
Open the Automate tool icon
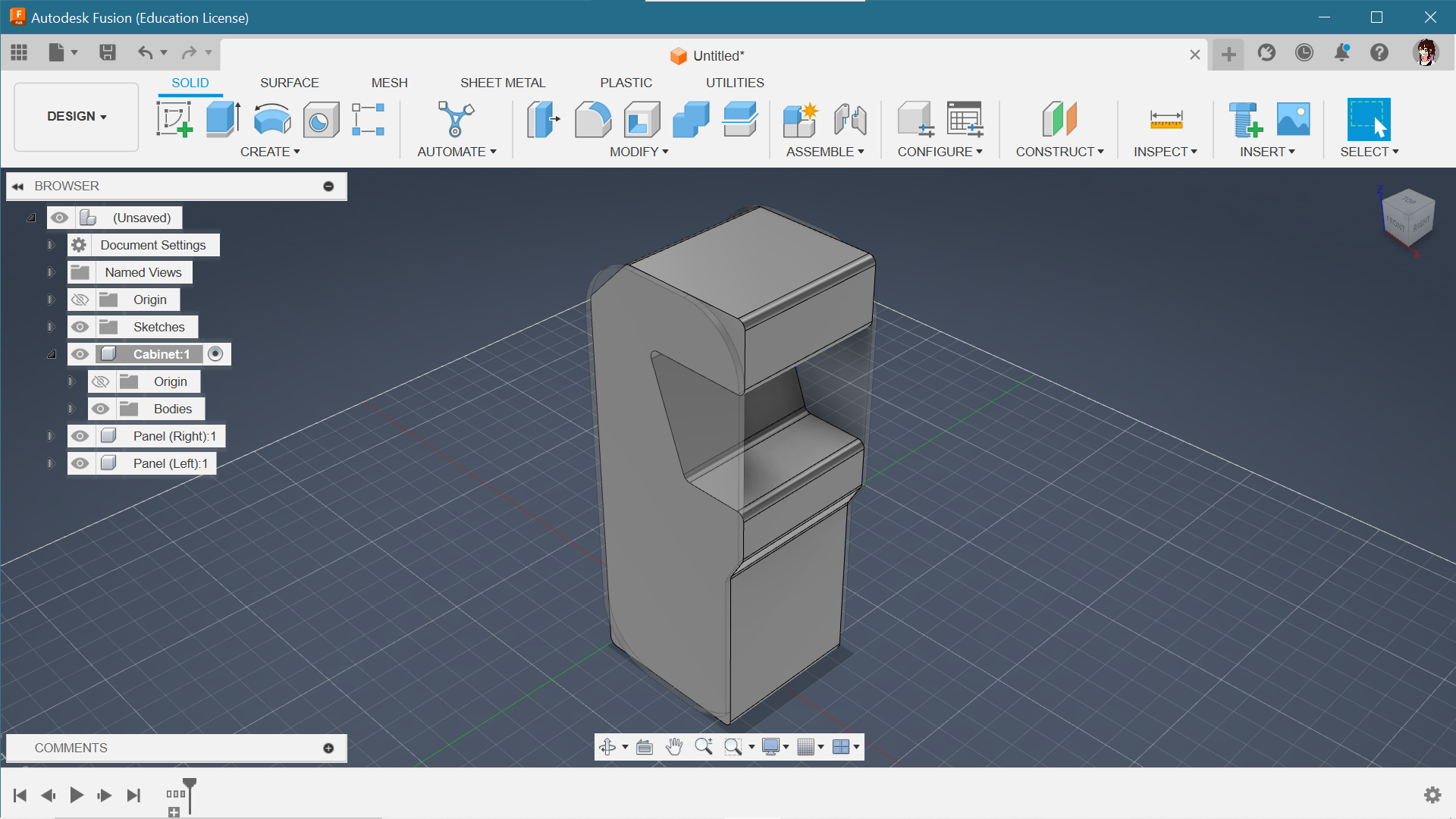tap(456, 119)
